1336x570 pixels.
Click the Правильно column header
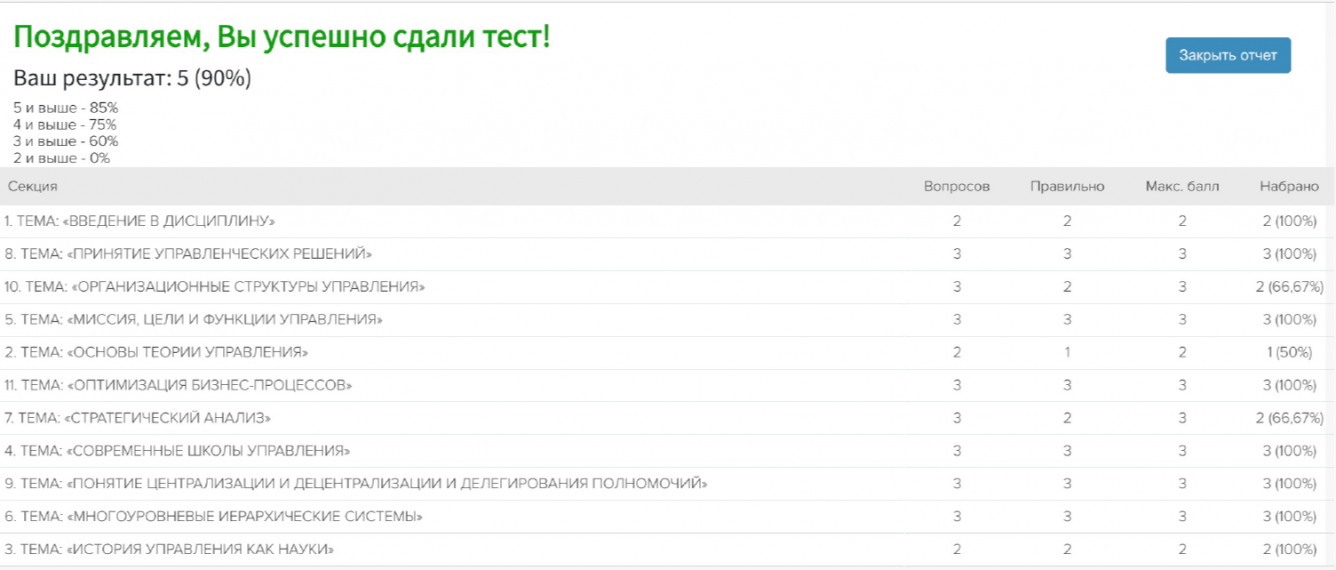(x=1067, y=187)
